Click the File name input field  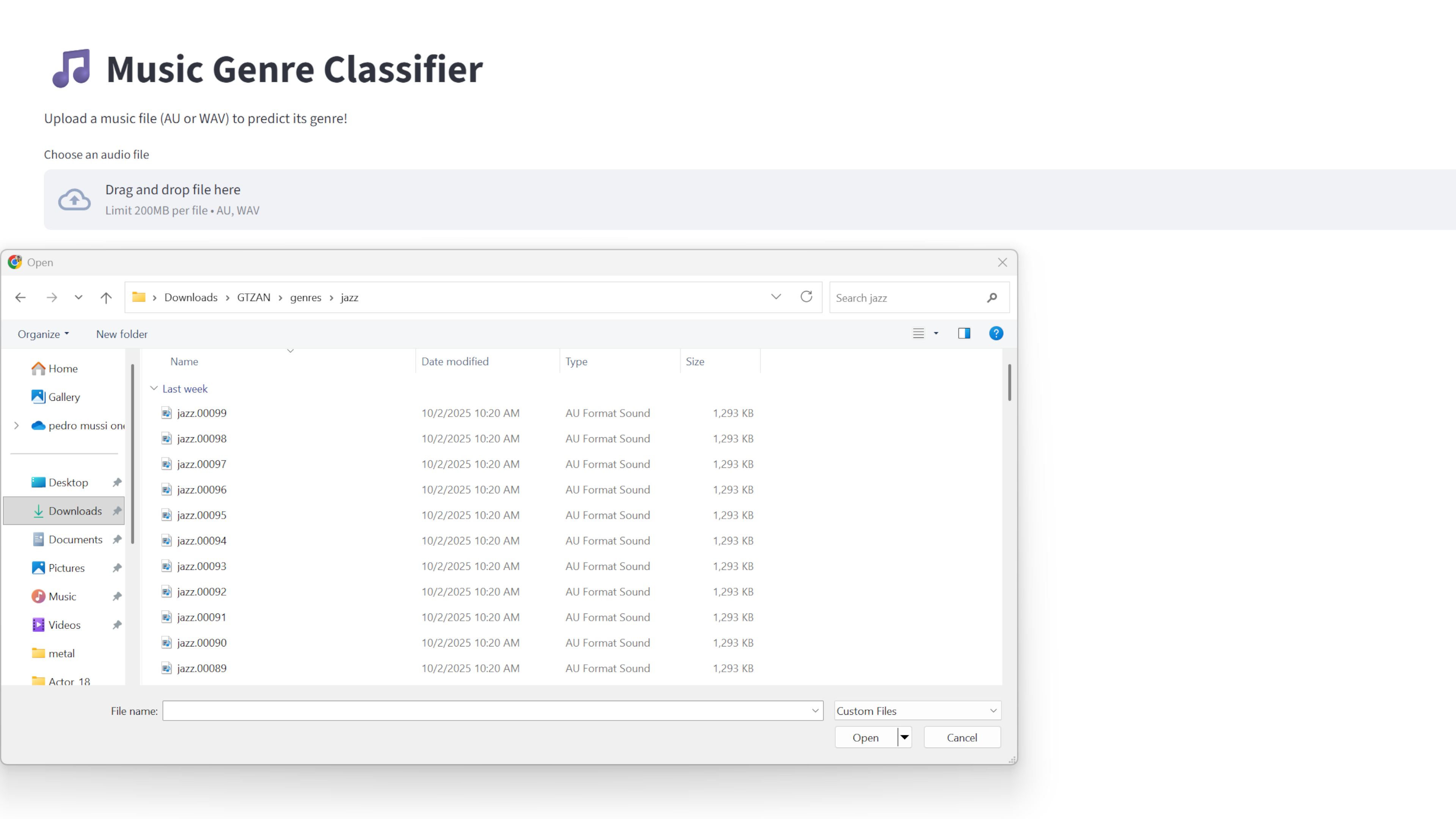pos(486,711)
